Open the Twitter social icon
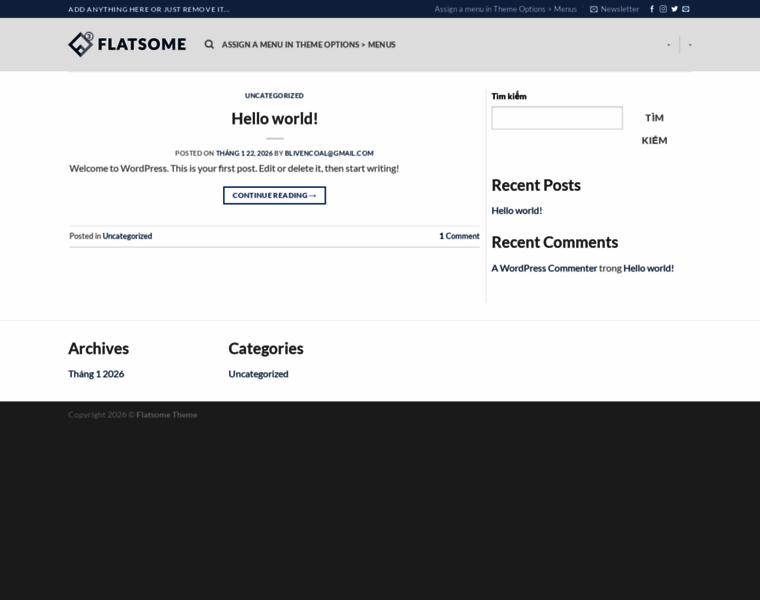760x600 pixels. pos(674,9)
